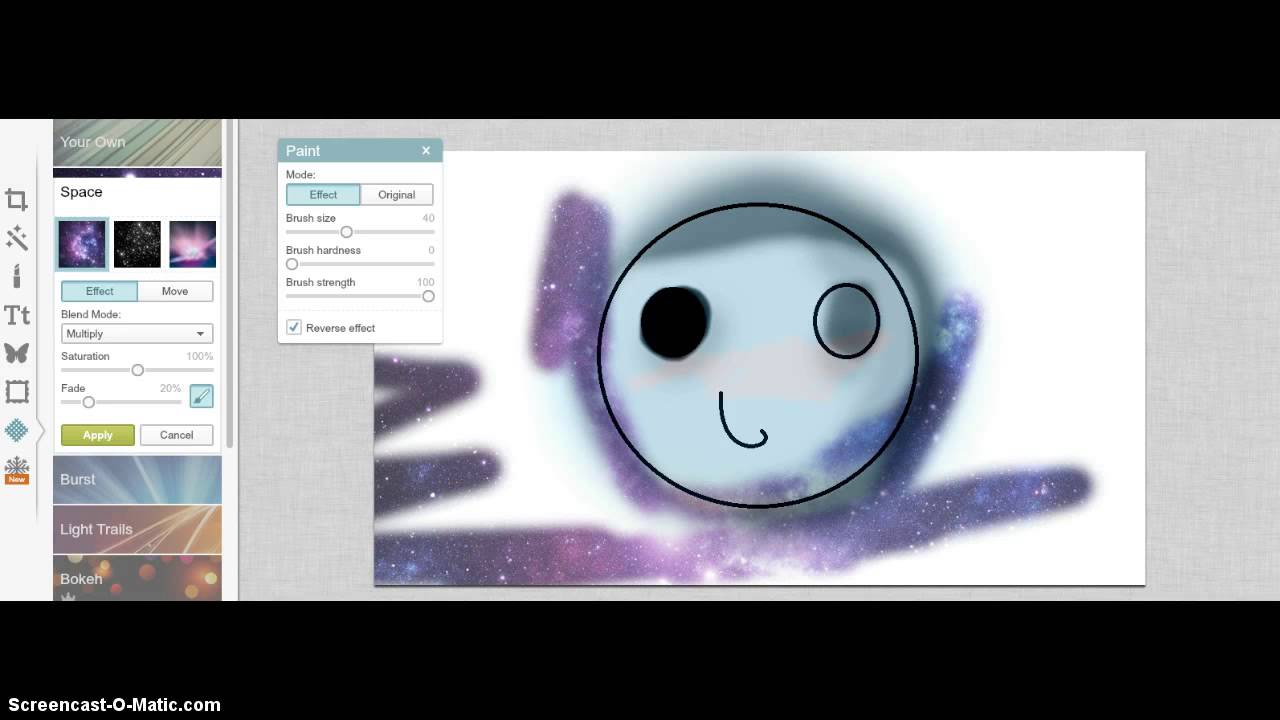
Task: Open the Light Trails texture category
Action: coord(137,529)
